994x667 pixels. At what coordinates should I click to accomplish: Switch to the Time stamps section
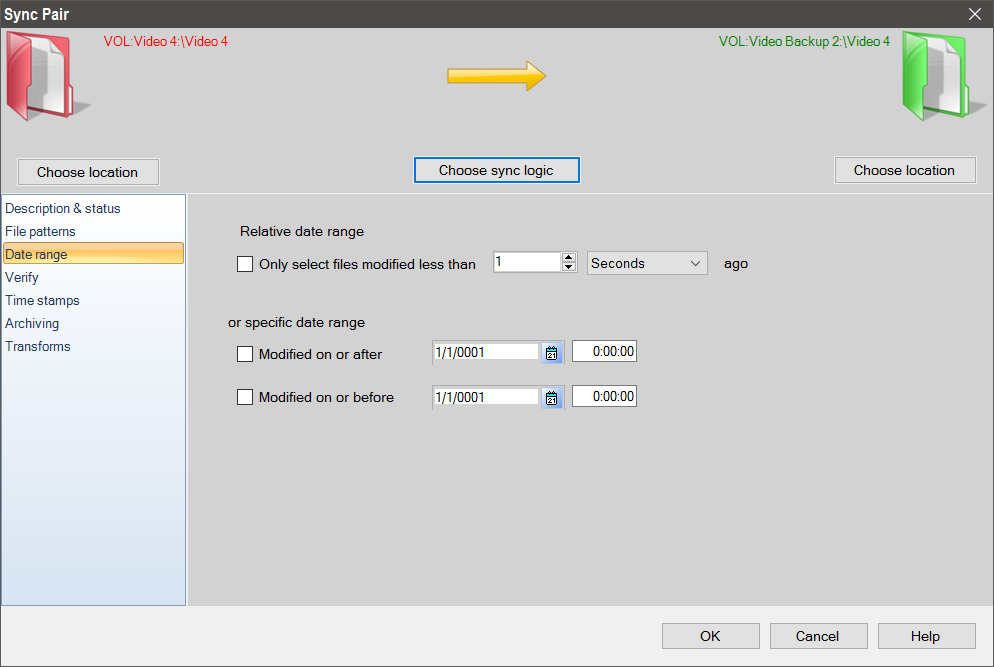pyautogui.click(x=42, y=300)
